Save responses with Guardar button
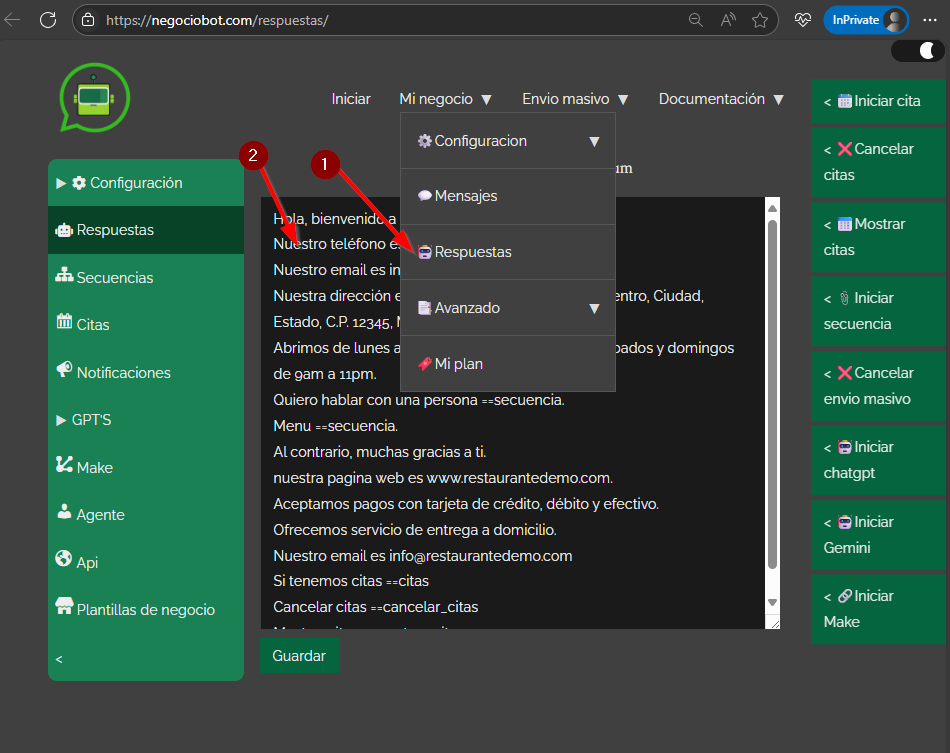 [x=299, y=656]
